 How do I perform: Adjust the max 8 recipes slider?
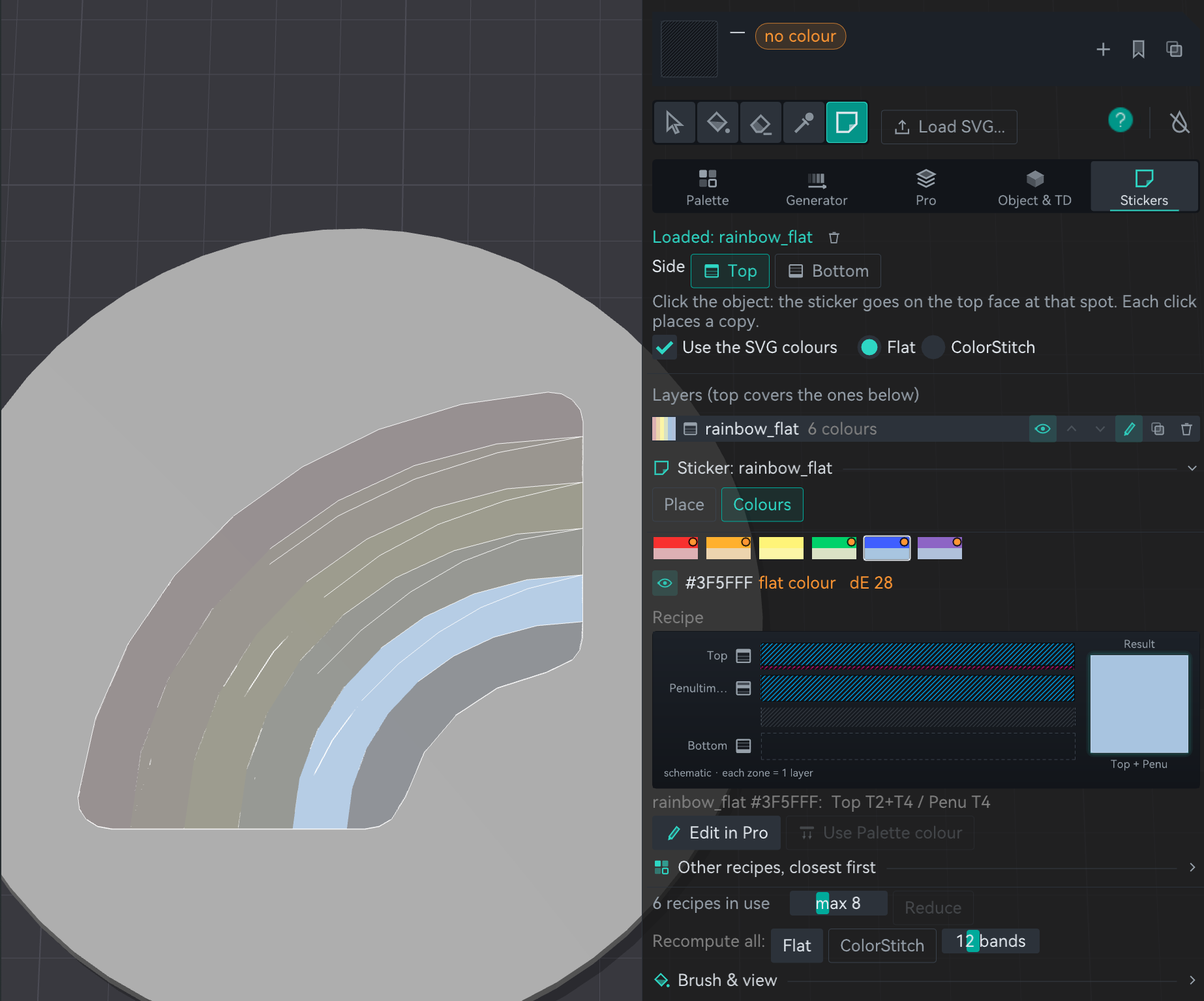point(838,903)
